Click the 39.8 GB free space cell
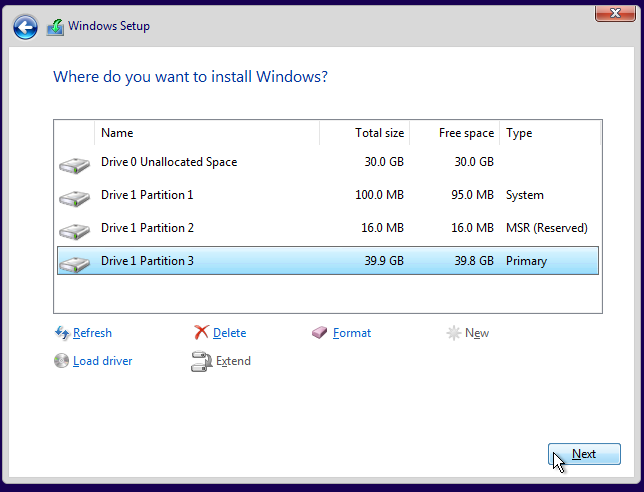This screenshot has width=644, height=492. 474,260
